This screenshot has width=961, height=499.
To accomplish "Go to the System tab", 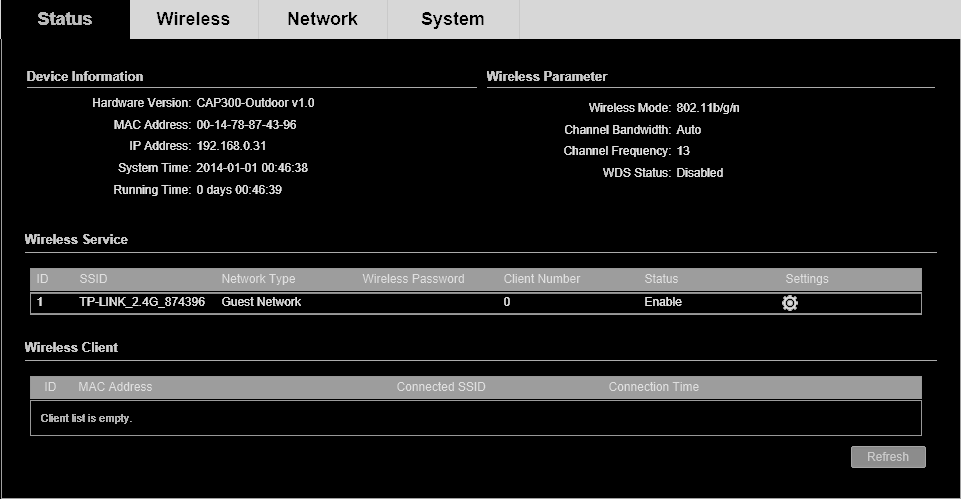I will [453, 19].
